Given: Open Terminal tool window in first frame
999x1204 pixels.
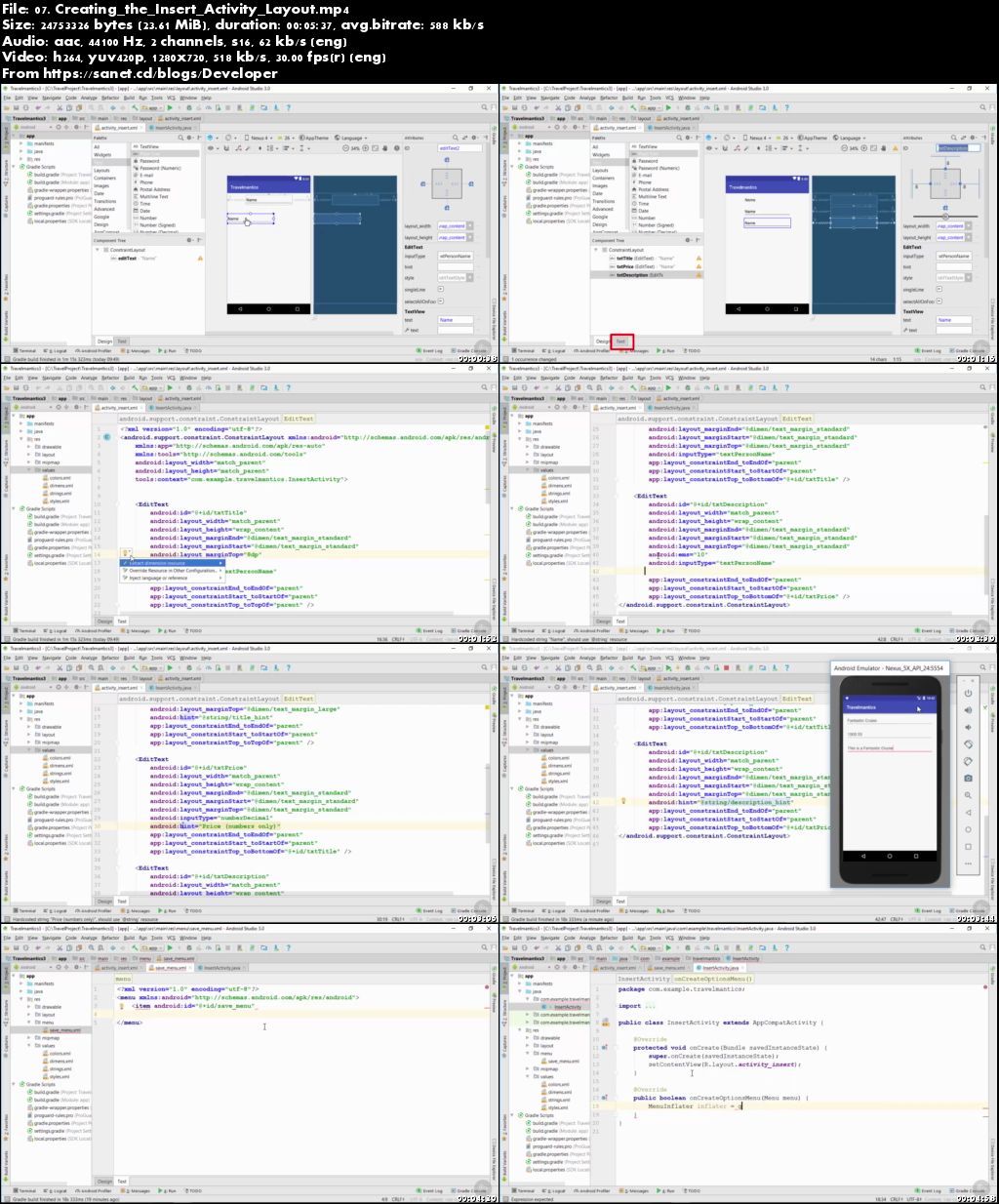Looking at the screenshot, I should click(x=24, y=350).
